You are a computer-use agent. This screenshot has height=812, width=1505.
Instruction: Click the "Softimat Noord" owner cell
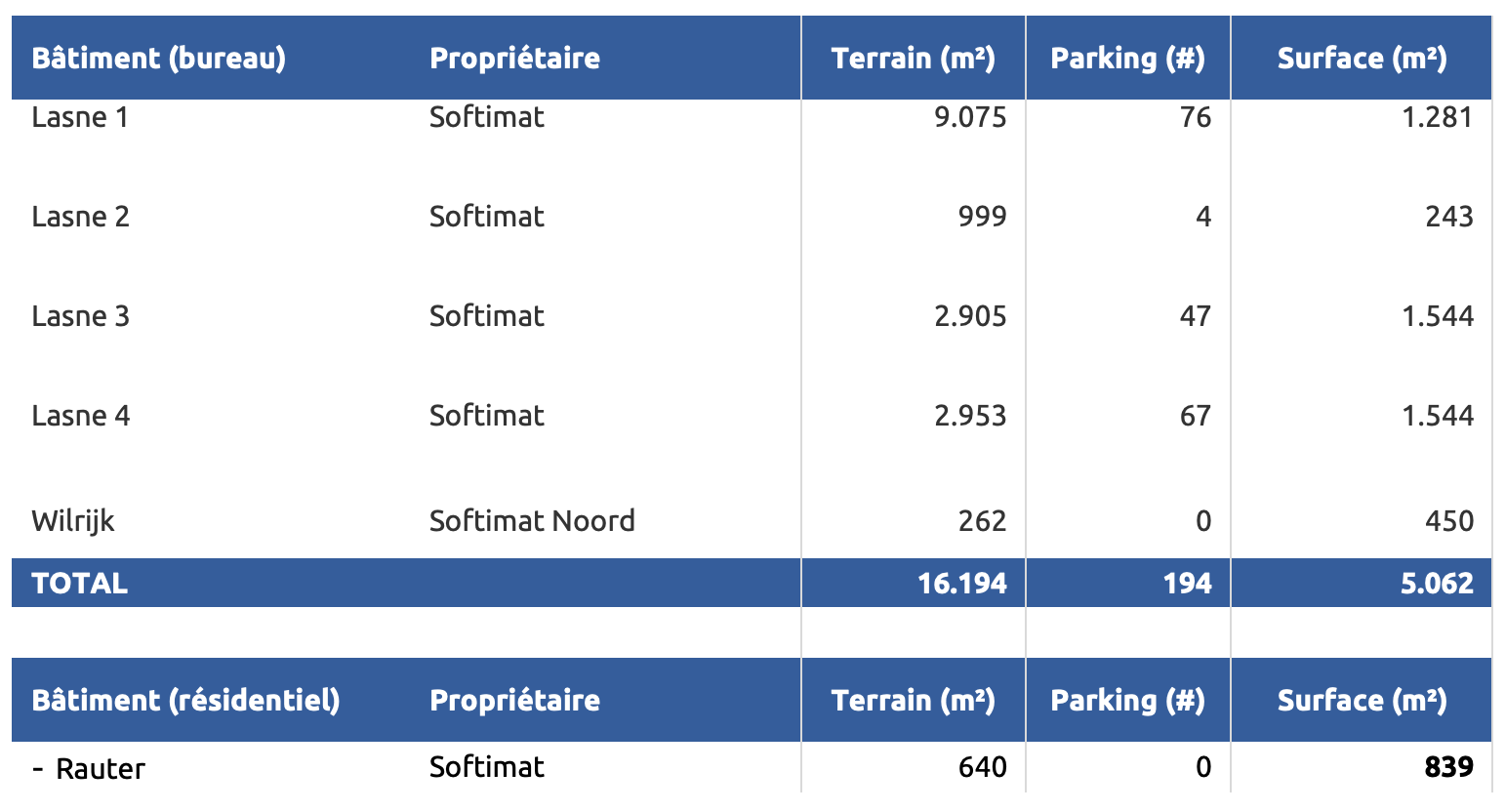[x=532, y=521]
